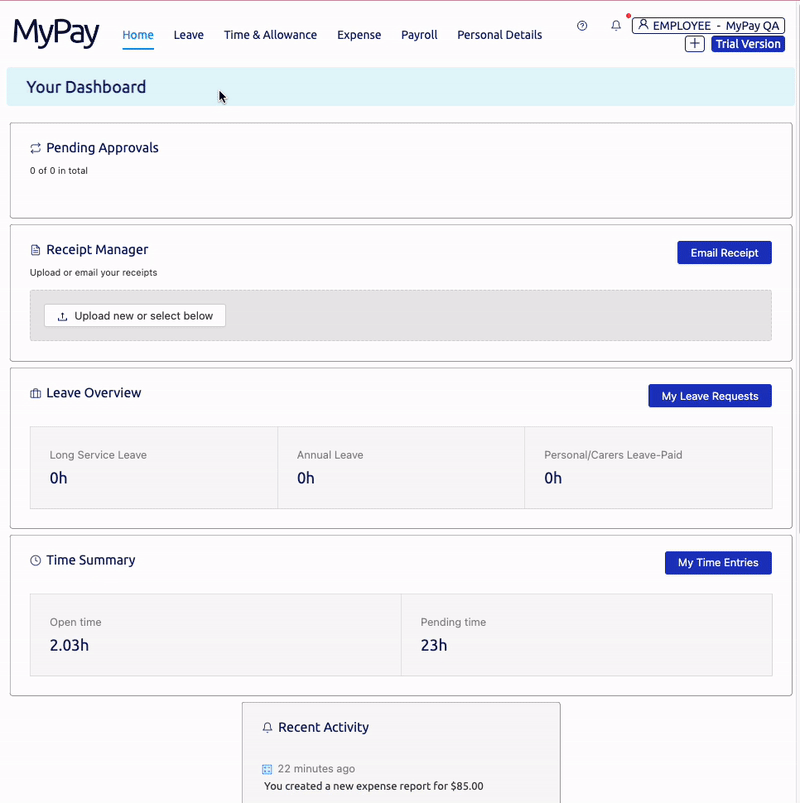The image size is (800, 803).
Task: Click the Email Receipt button
Action: [x=724, y=252]
